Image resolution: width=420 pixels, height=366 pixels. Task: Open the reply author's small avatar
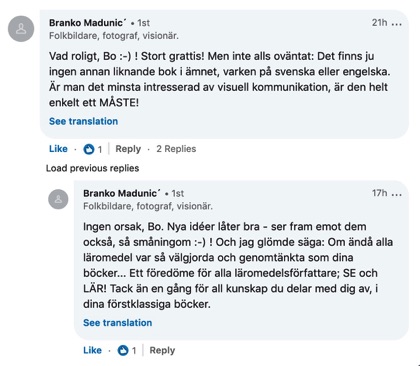(58, 199)
